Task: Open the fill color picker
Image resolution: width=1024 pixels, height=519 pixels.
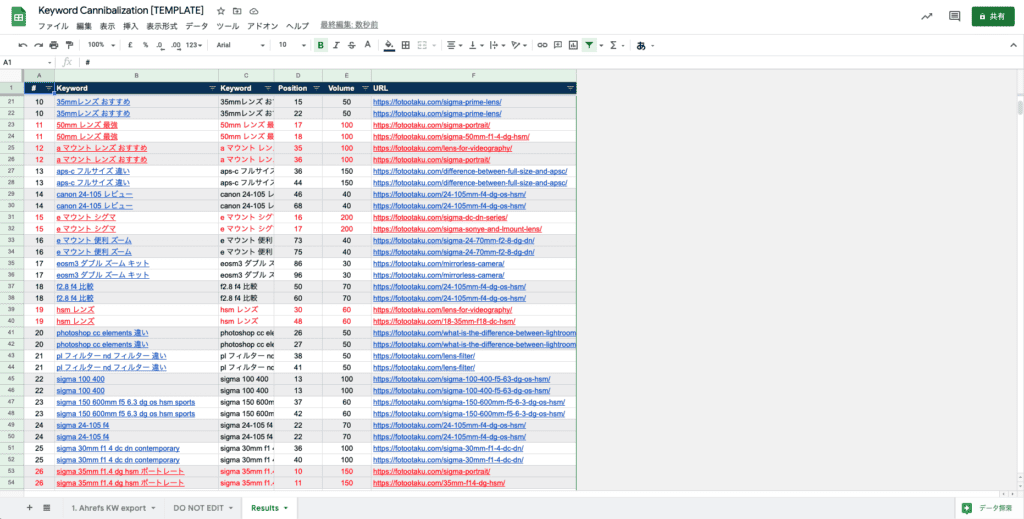Action: pyautogui.click(x=389, y=45)
